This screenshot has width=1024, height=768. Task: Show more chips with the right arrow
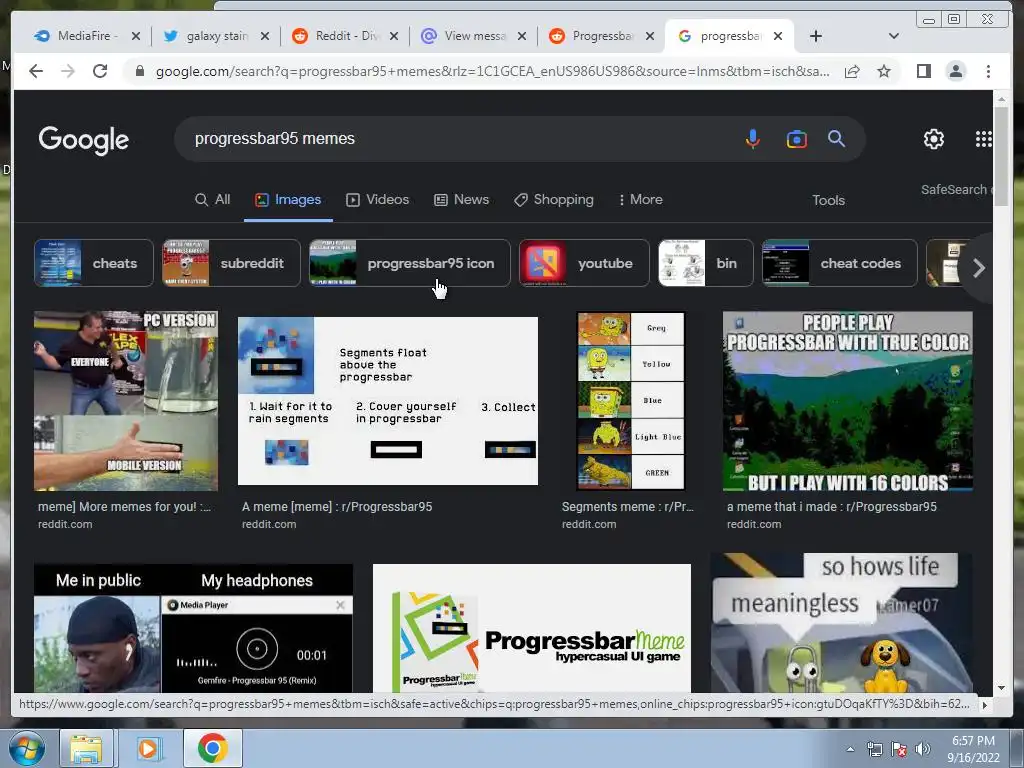coord(978,268)
